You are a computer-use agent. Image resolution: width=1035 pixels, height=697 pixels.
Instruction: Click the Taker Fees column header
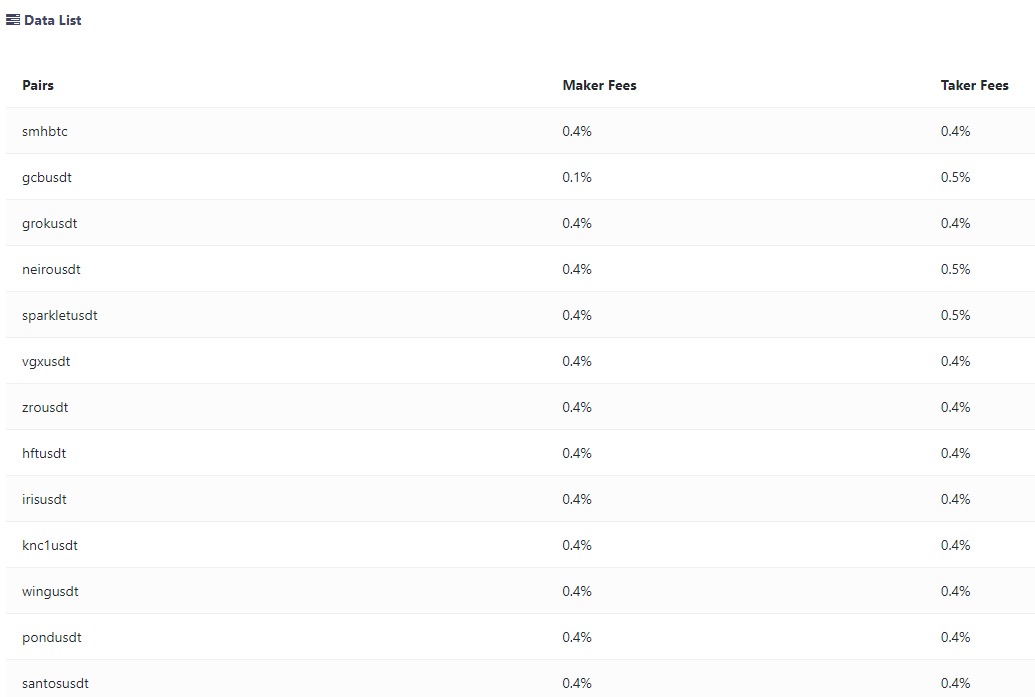(974, 86)
